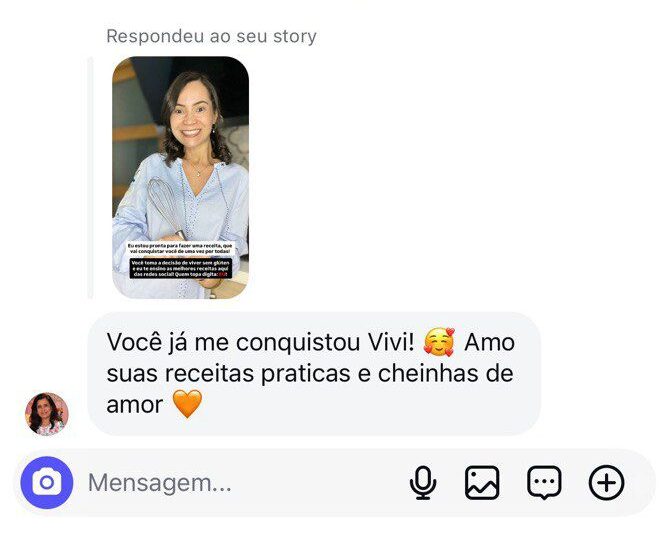Click the smiling woman's face in the story
This screenshot has width=668, height=540.
(192, 113)
